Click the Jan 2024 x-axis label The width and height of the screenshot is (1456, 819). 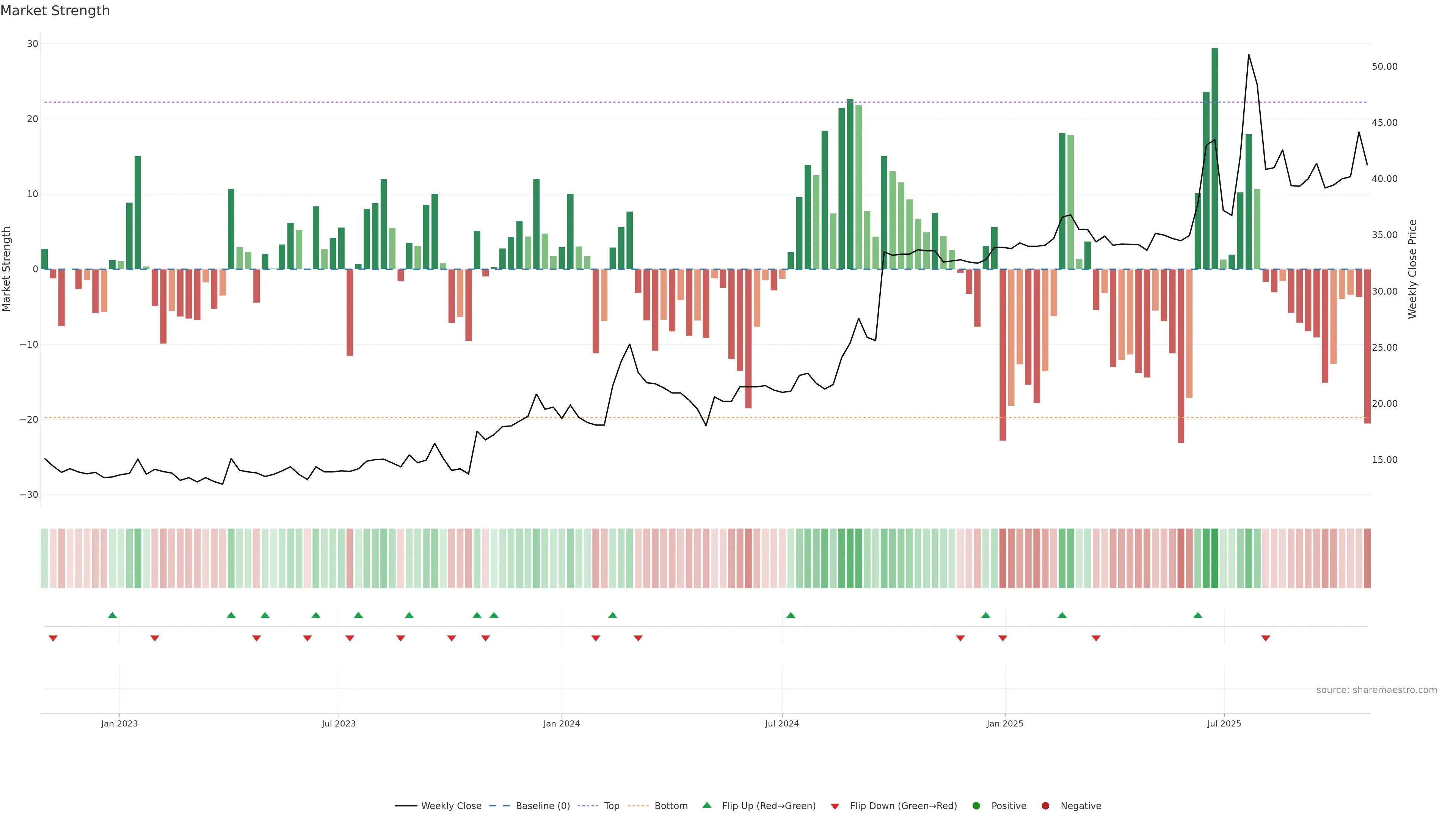(561, 723)
